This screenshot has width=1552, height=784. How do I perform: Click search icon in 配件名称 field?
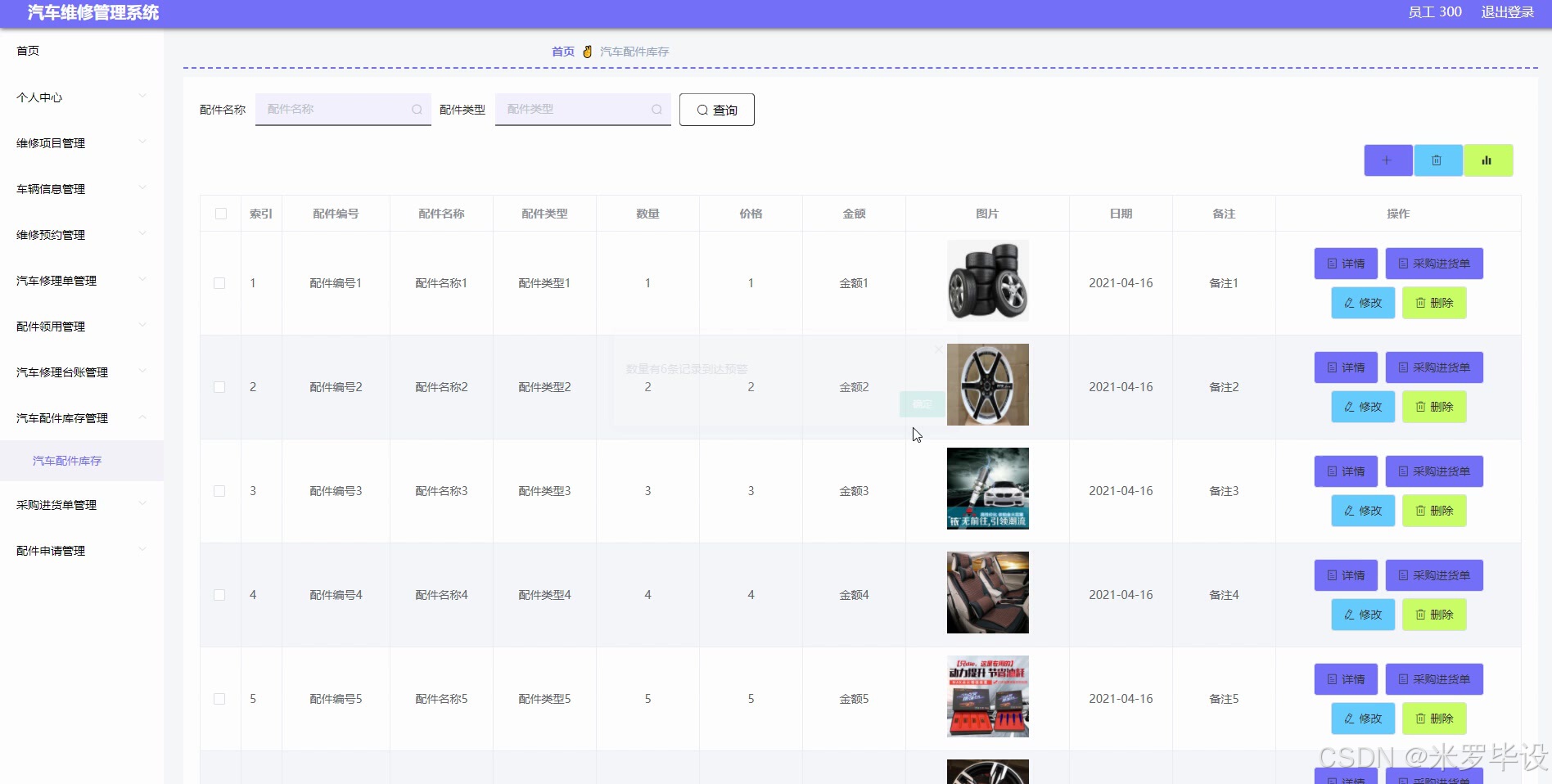(417, 110)
